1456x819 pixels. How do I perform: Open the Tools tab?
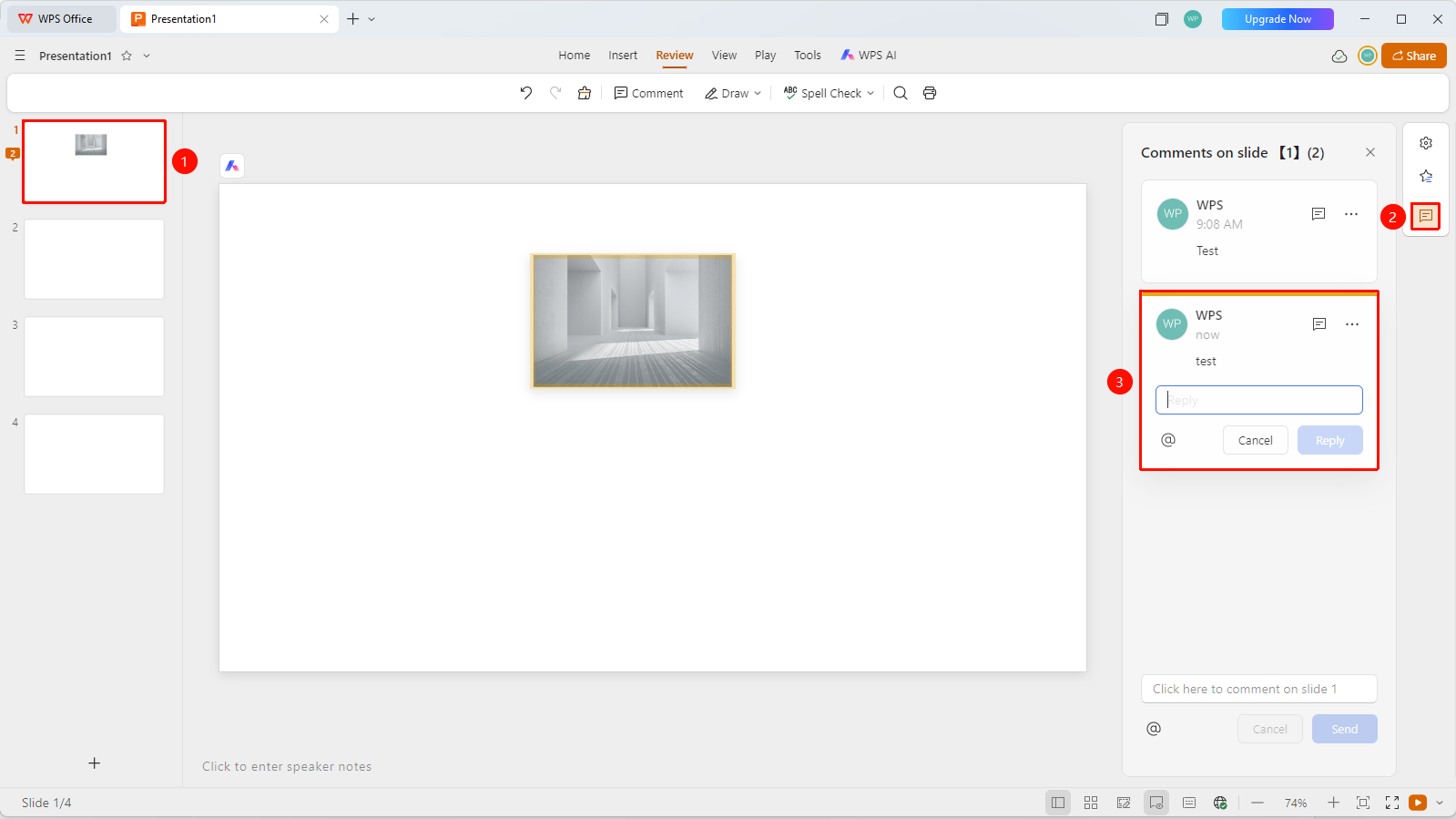point(808,56)
